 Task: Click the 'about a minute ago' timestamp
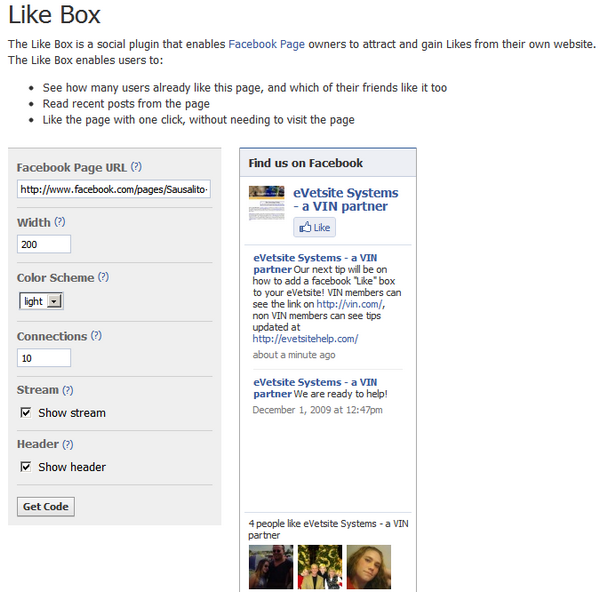[294, 355]
